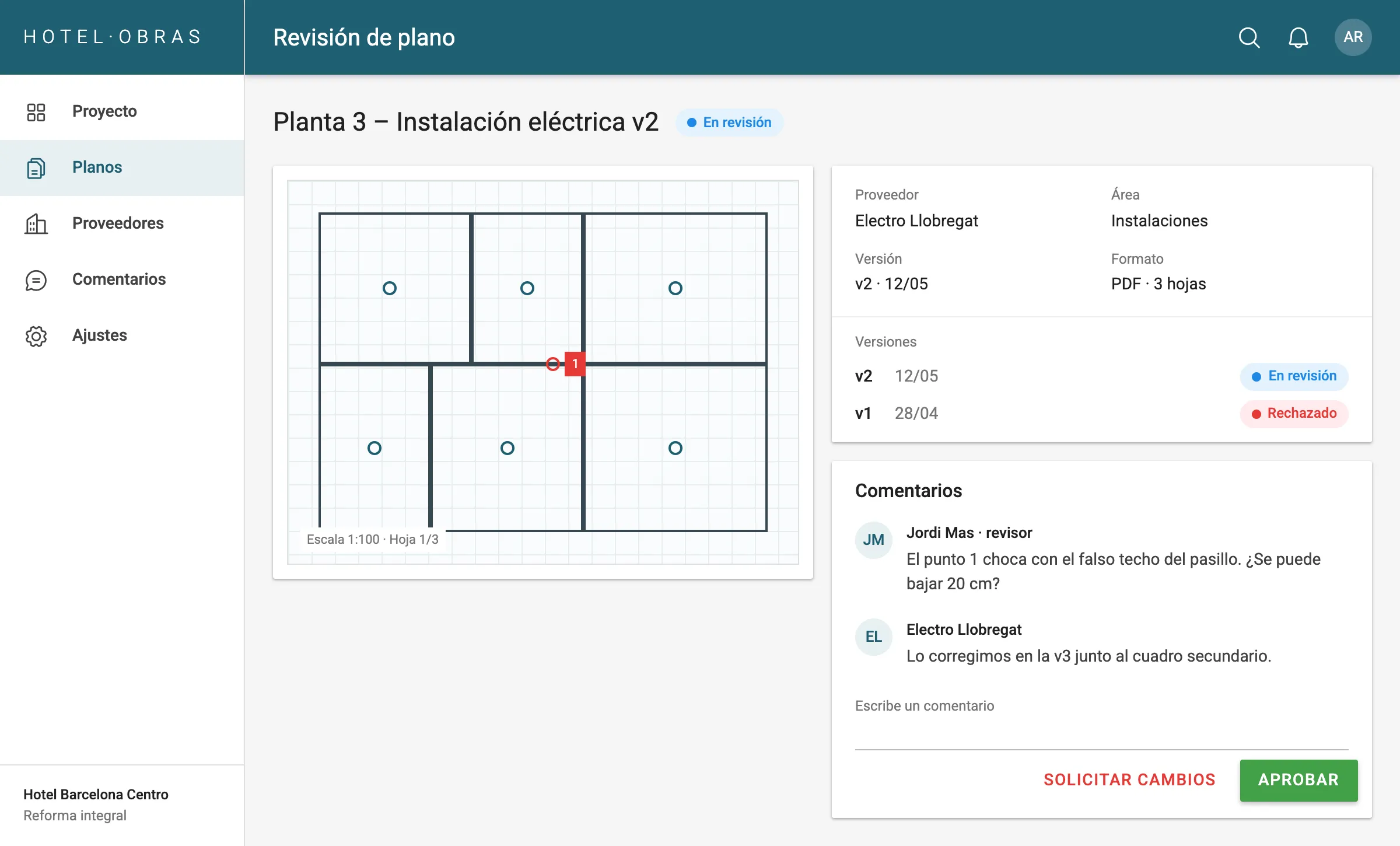This screenshot has height=846, width=1400.
Task: Click 'Jordi Mas · revisor' comment author
Action: (x=969, y=533)
